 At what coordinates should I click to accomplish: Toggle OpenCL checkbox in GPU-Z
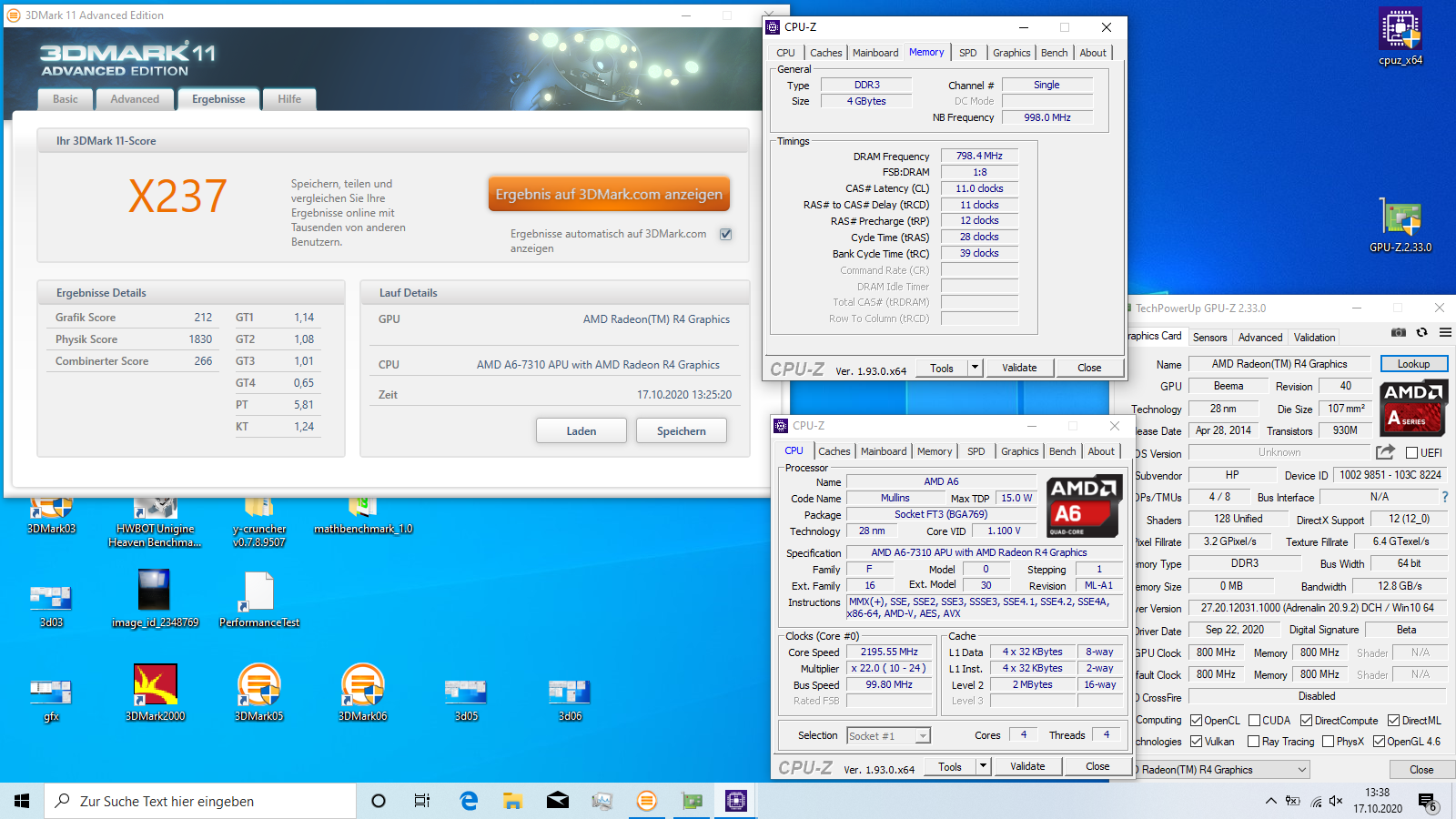(1197, 721)
